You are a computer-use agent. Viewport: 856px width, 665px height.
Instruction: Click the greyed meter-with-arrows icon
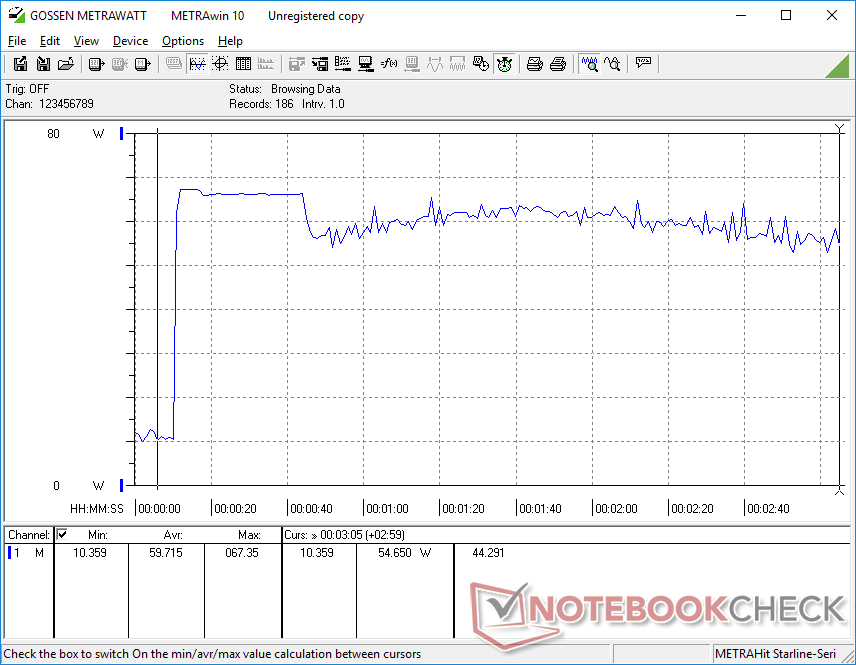pos(412,64)
